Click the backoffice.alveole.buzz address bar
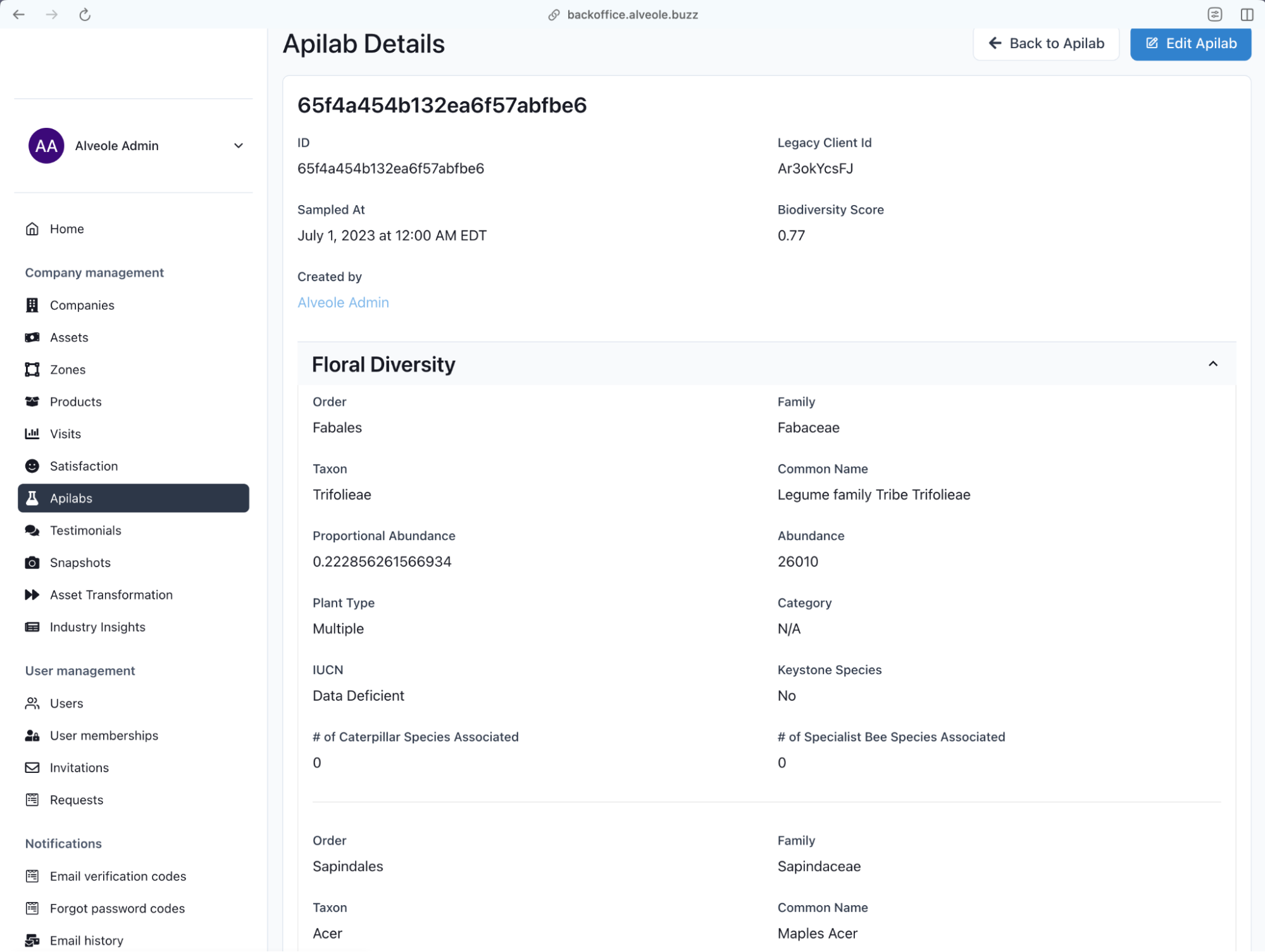1265x952 pixels. pos(632,15)
